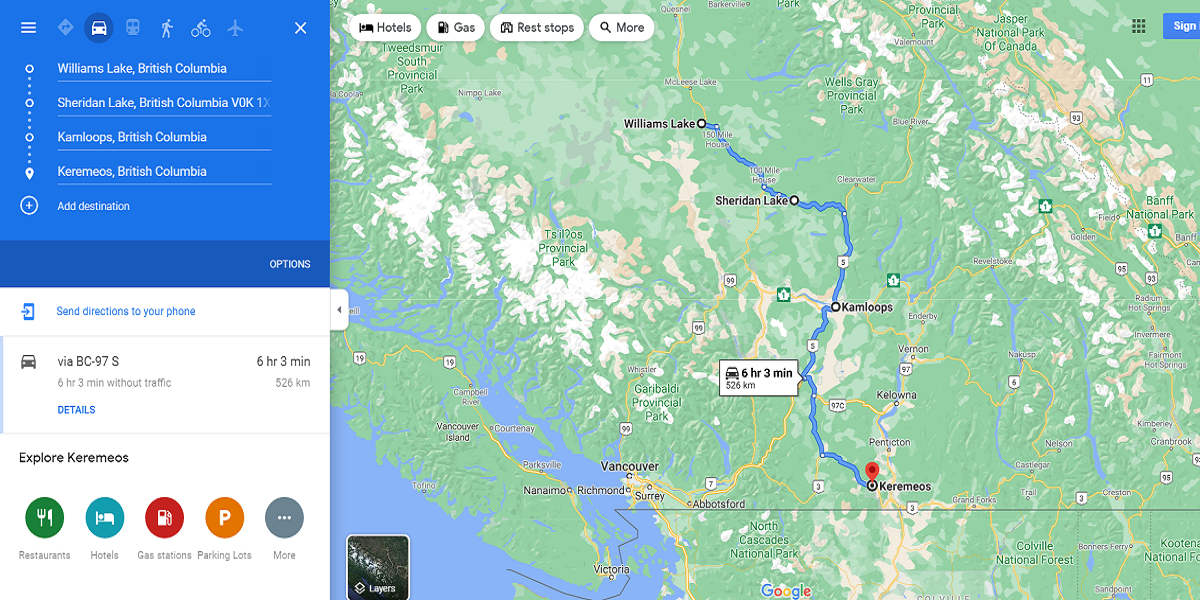Collapse the side panel arrow
Image resolution: width=1200 pixels, height=600 pixels.
point(338,310)
